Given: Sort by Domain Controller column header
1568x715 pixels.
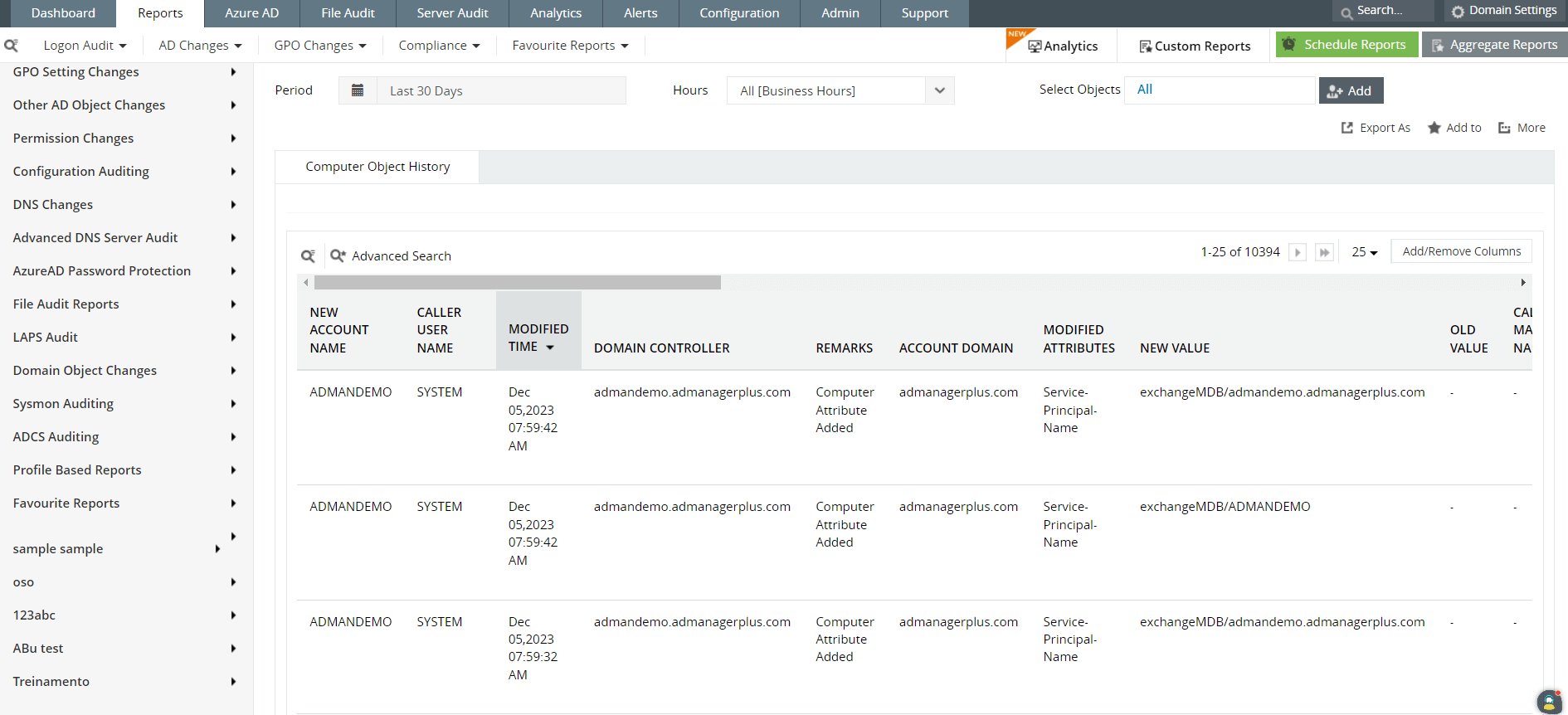Looking at the screenshot, I should pyautogui.click(x=661, y=348).
